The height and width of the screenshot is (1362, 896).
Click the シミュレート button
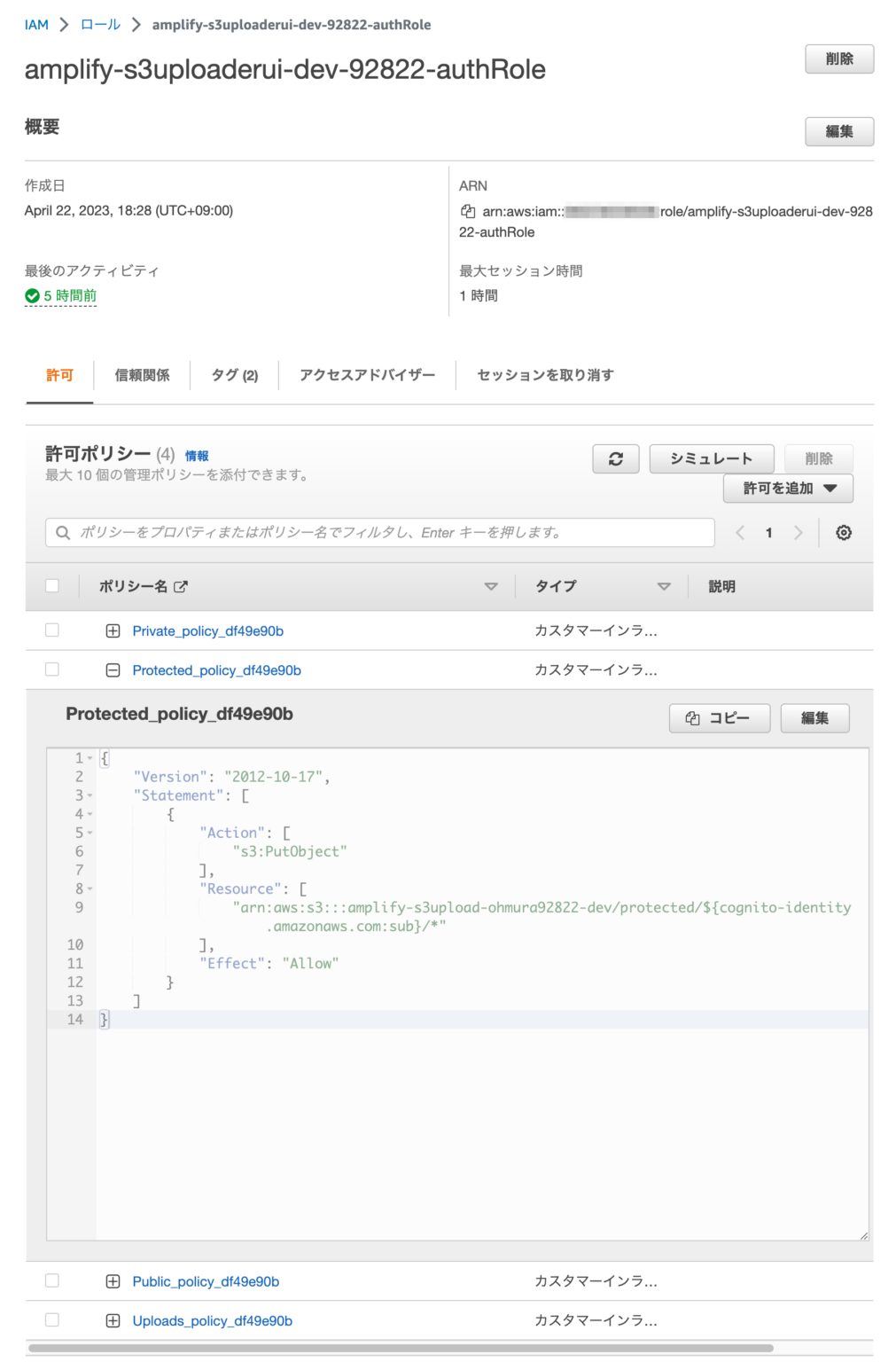[712, 458]
